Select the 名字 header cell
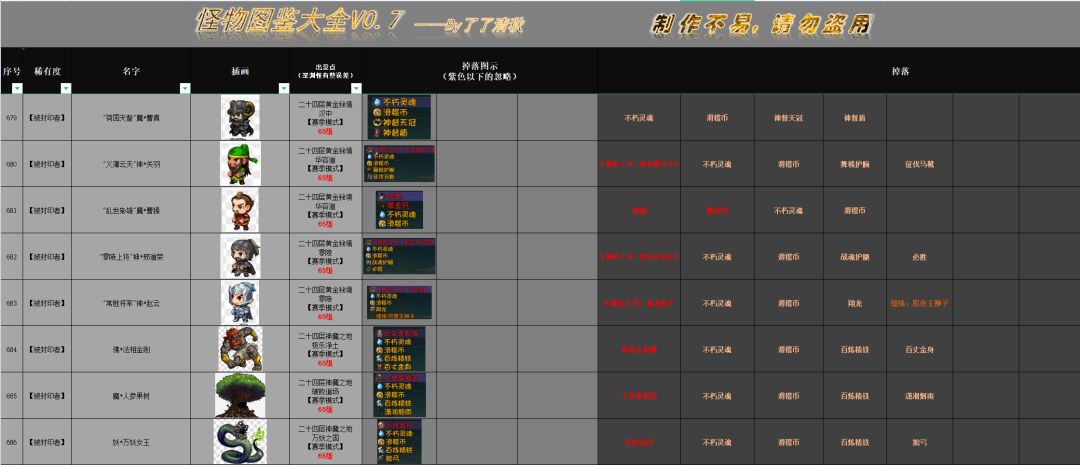This screenshot has height=465, width=1080. pyautogui.click(x=131, y=70)
